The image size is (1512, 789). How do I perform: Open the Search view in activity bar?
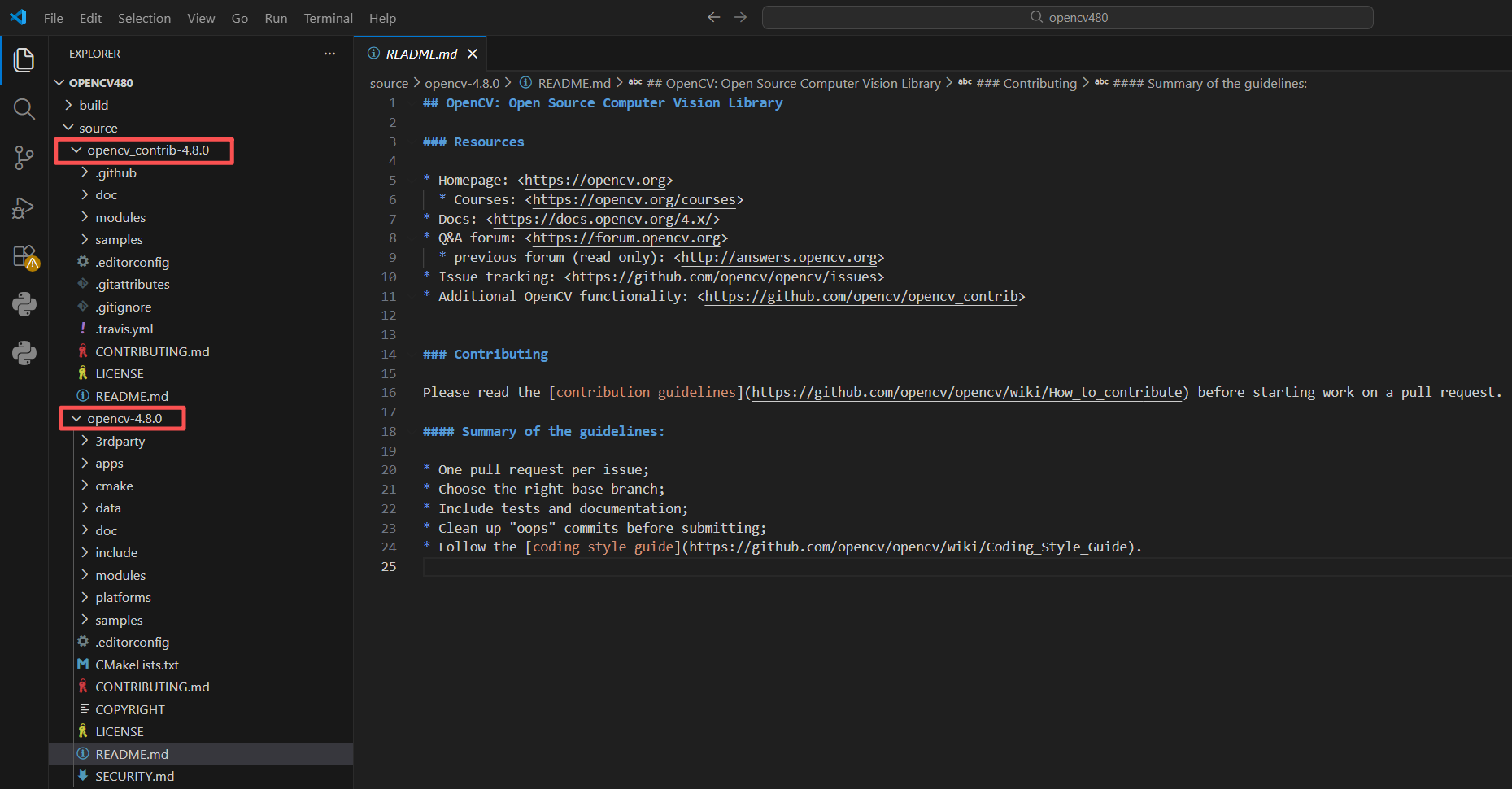pyautogui.click(x=24, y=109)
